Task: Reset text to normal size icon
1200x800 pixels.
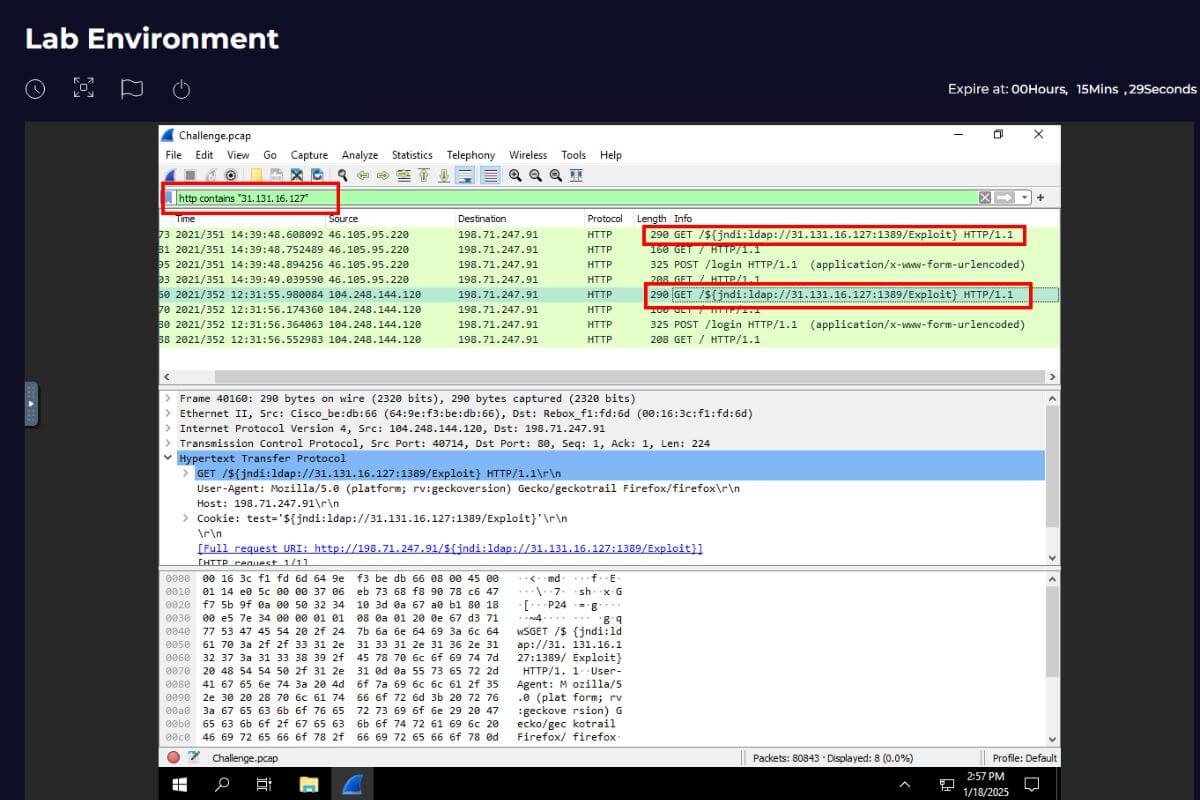Action: point(555,175)
